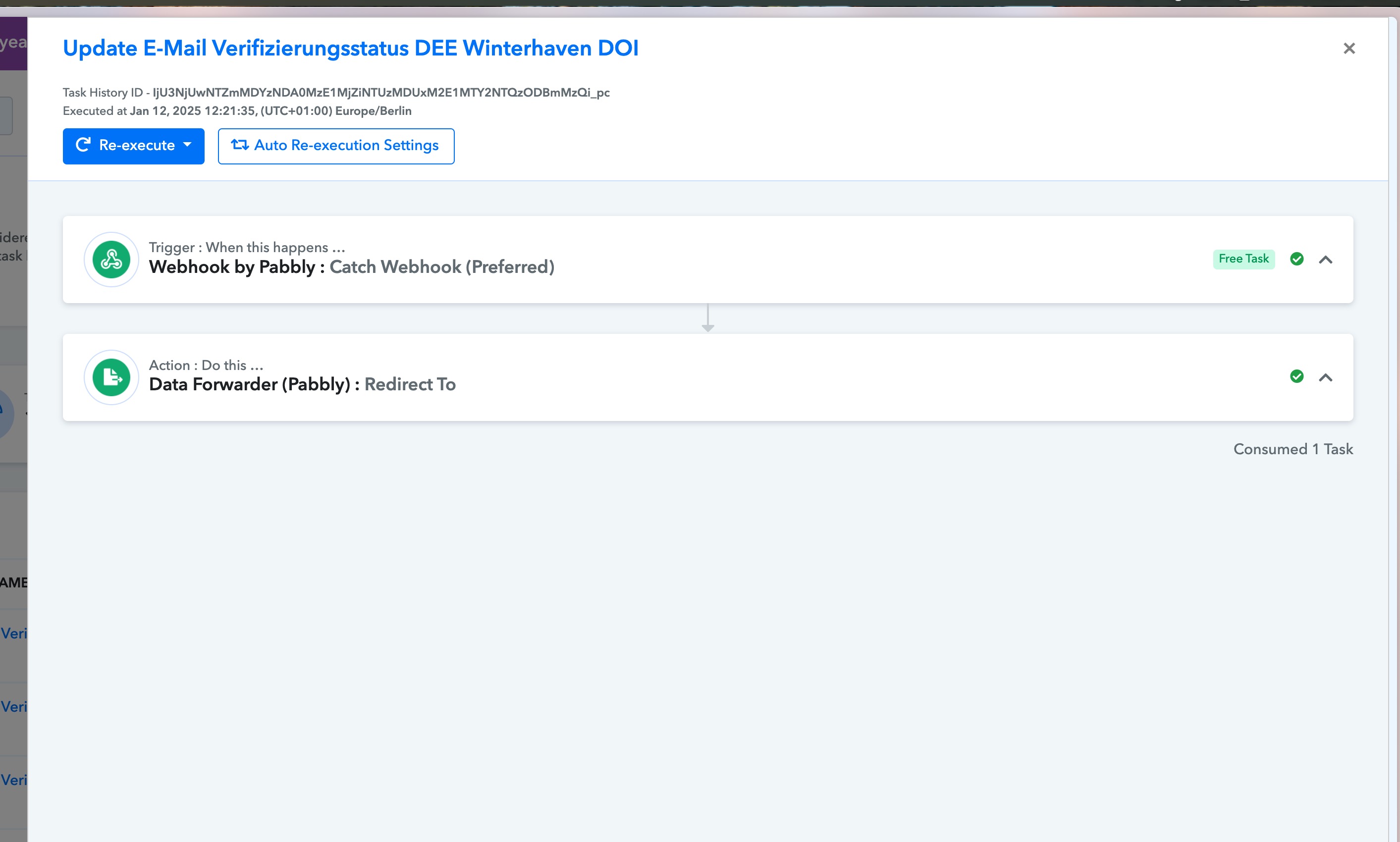This screenshot has width=1400, height=842.
Task: Click the Action : Do this label
Action: (x=206, y=365)
